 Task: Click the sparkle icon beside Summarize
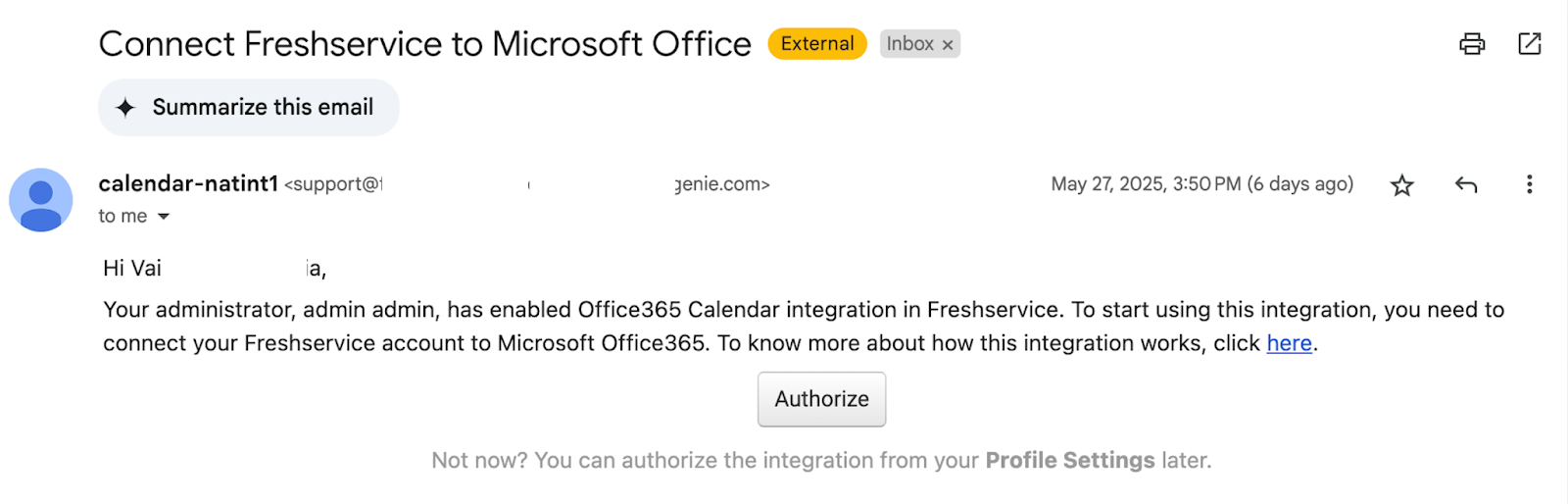(125, 108)
